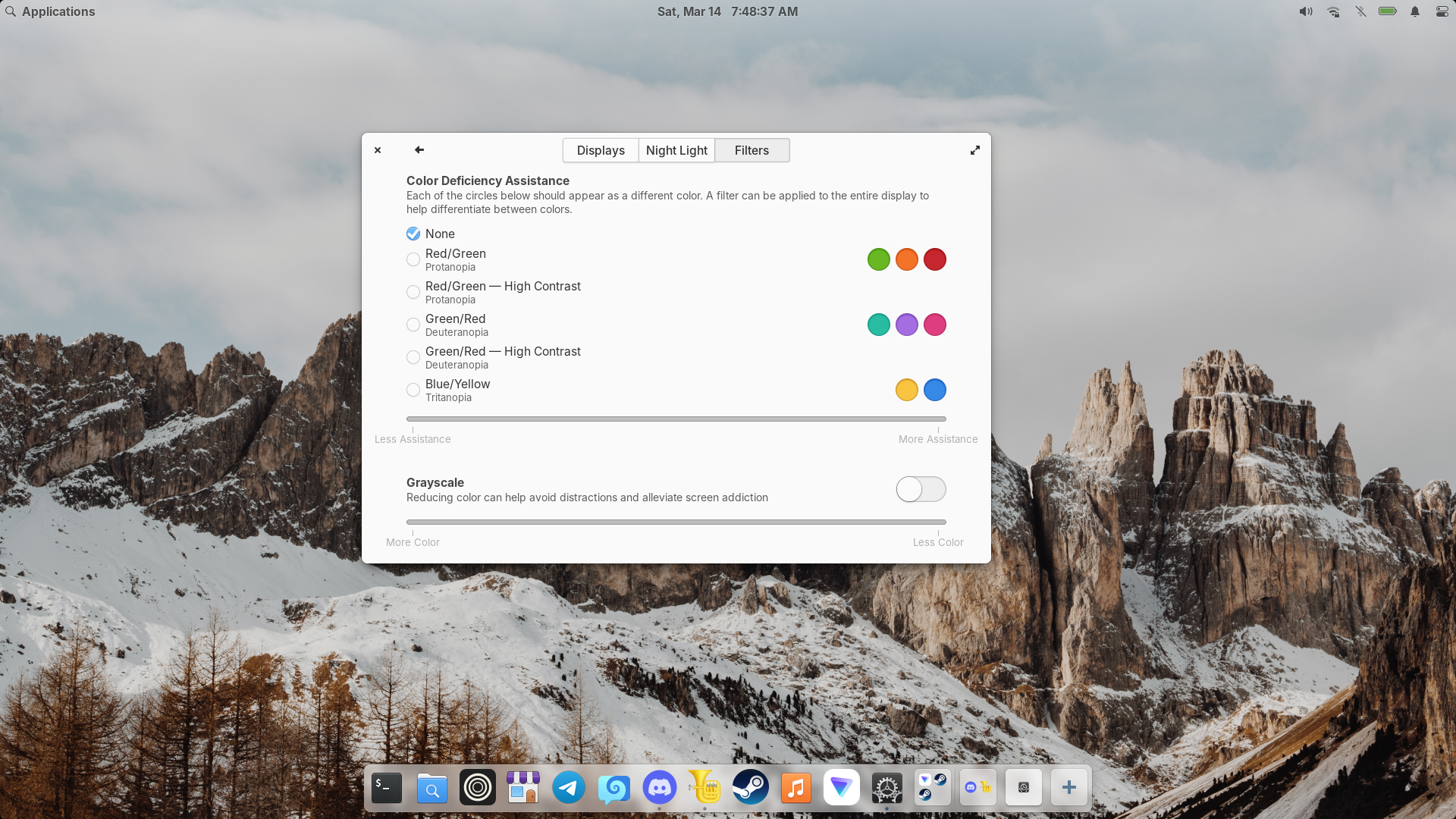The width and height of the screenshot is (1456, 819).
Task: Open the sound volume indicator
Action: coord(1305,11)
